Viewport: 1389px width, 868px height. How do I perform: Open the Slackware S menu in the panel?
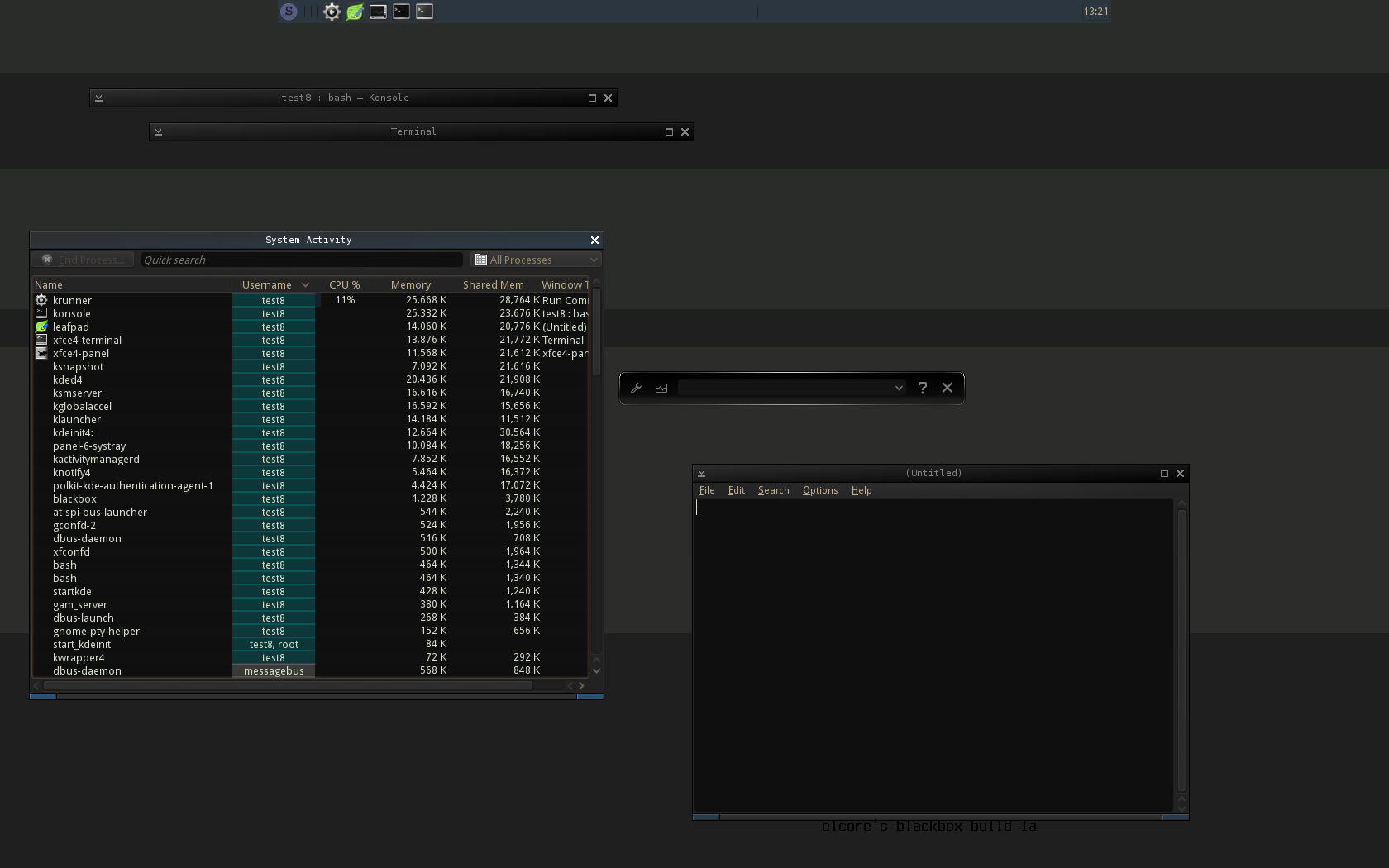point(289,12)
